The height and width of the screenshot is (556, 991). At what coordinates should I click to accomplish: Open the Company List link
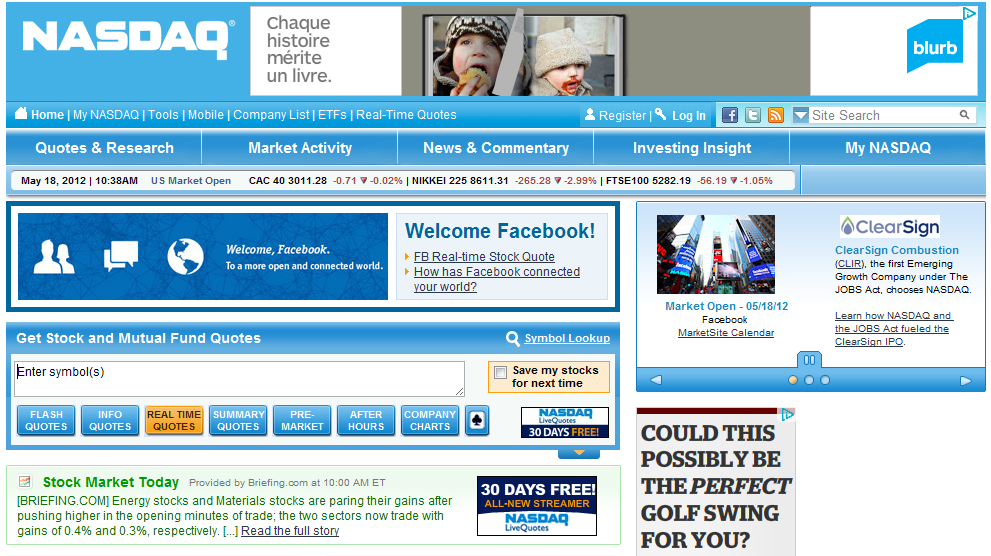click(x=271, y=115)
